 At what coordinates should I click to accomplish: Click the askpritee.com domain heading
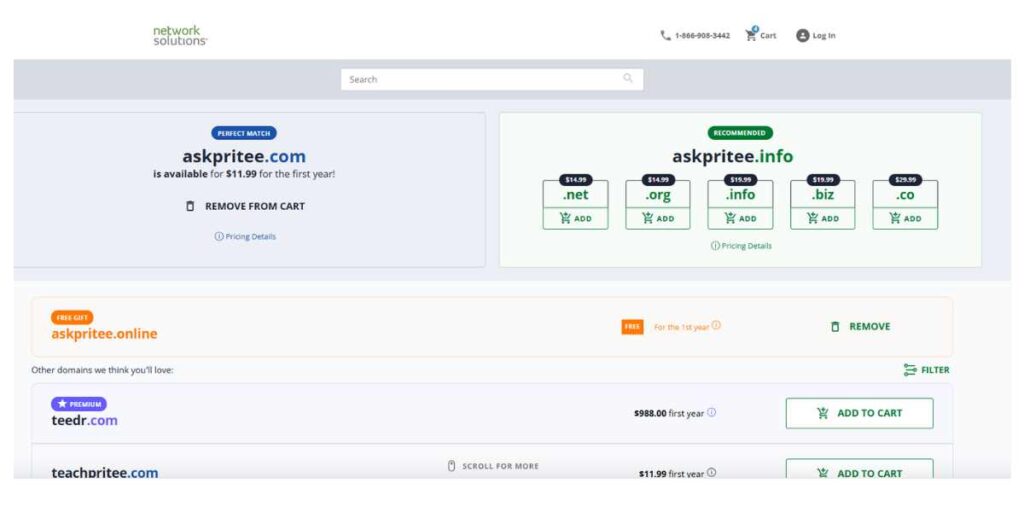pos(244,157)
